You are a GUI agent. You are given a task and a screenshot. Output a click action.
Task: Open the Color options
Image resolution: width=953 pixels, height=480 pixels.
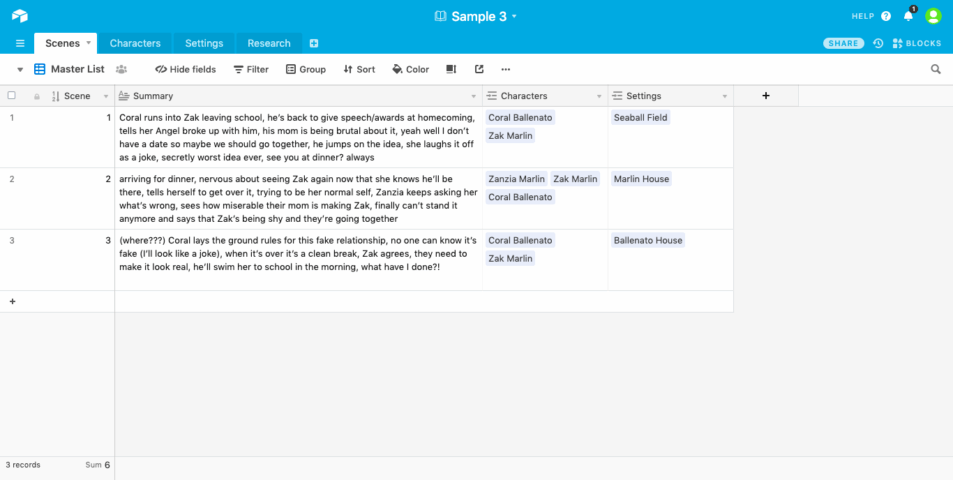(410, 69)
